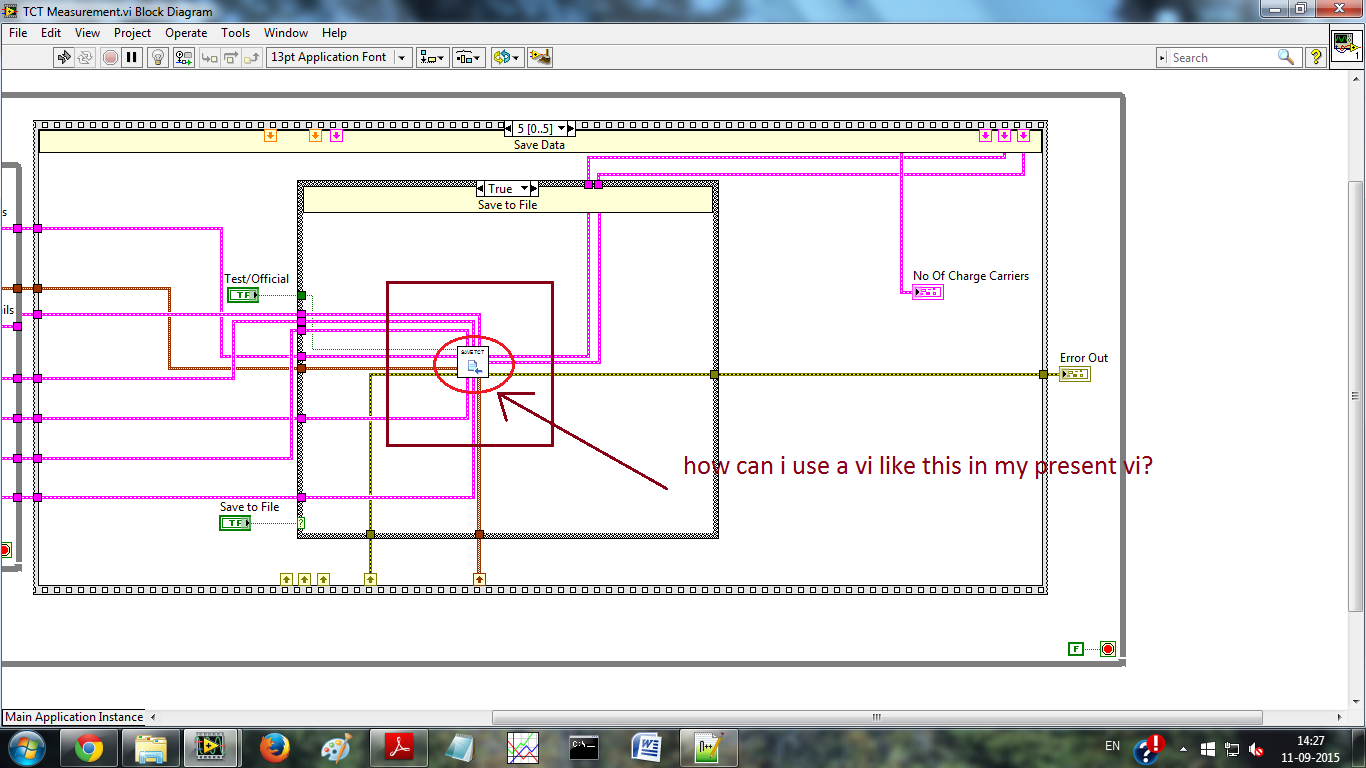Click the Run arrow button

pyautogui.click(x=64, y=57)
